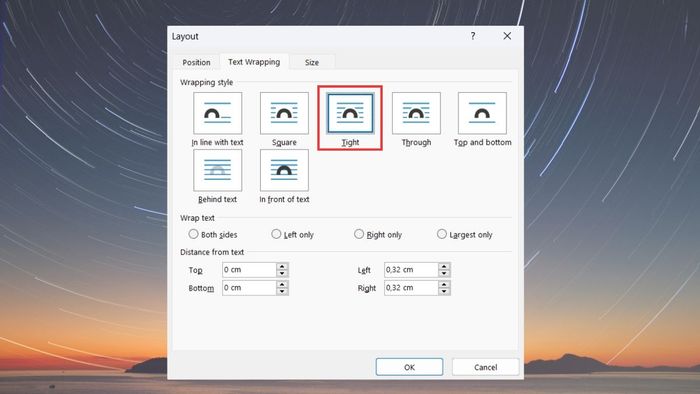The image size is (700, 394).
Task: Confirm with the OK button
Action: [409, 367]
